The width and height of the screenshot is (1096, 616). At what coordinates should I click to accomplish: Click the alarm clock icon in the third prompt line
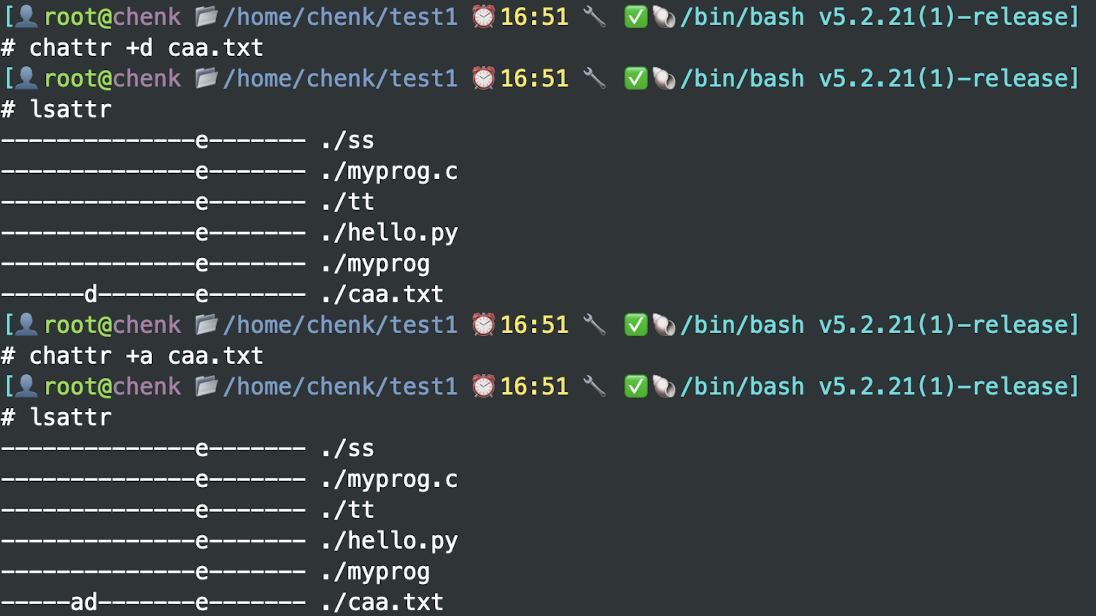pyautogui.click(x=484, y=325)
